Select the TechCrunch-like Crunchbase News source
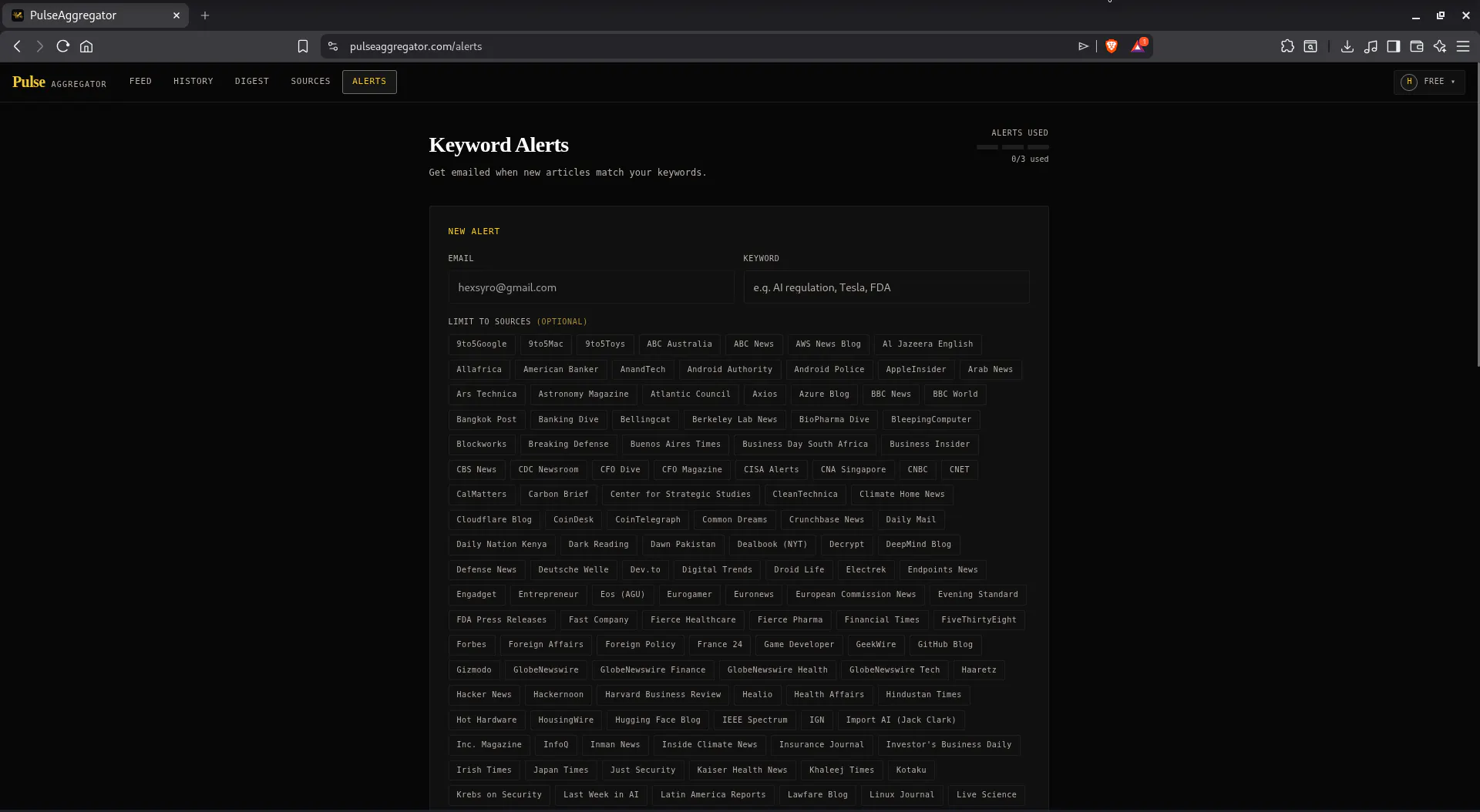The image size is (1480, 812). click(x=827, y=520)
